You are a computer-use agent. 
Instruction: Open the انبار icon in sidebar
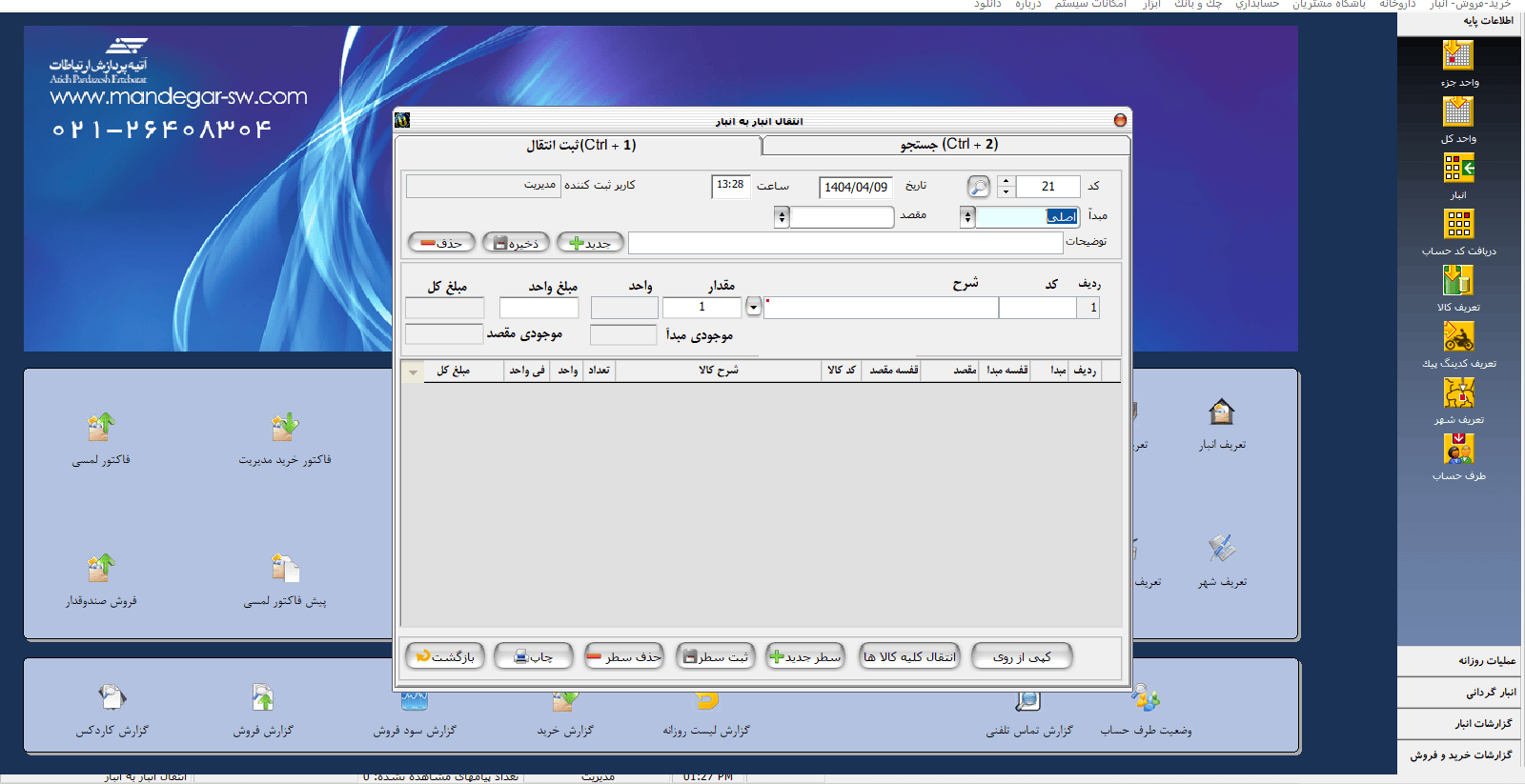pyautogui.click(x=1458, y=169)
